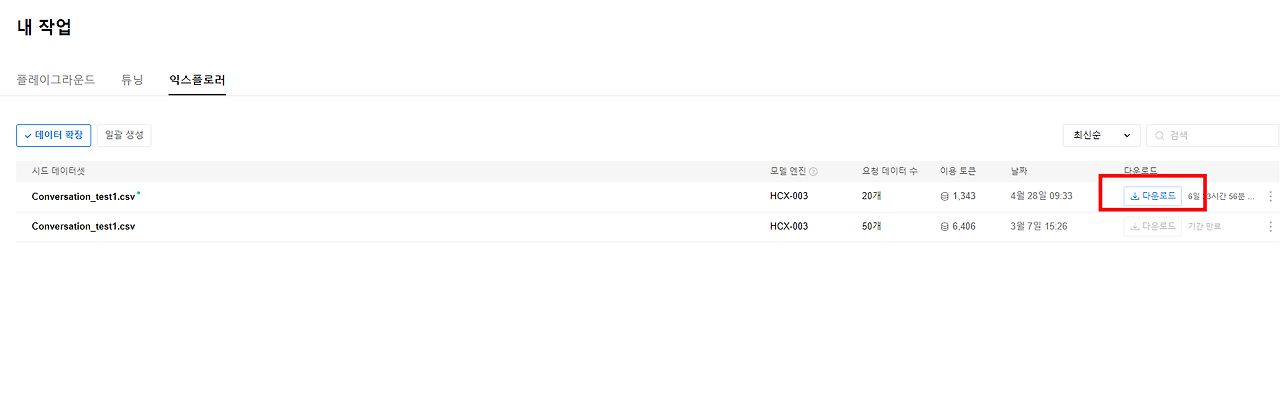
Task: Click the magnifier icon in the search box
Action: pos(1160,135)
